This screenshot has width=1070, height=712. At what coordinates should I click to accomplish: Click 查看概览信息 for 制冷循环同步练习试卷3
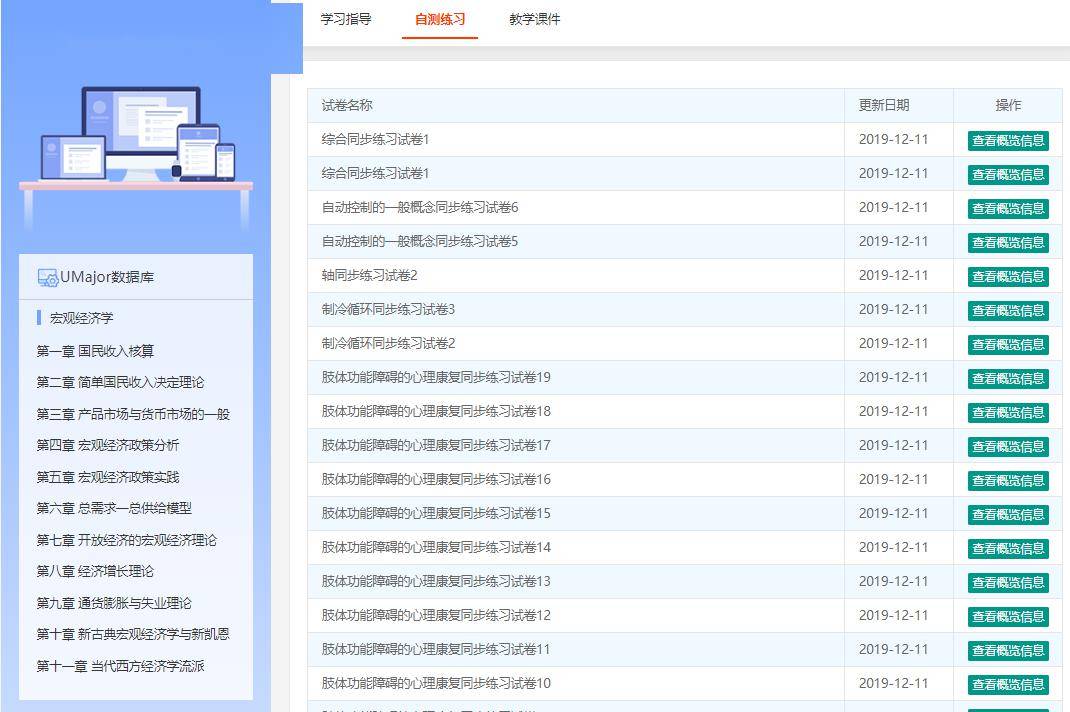1008,311
